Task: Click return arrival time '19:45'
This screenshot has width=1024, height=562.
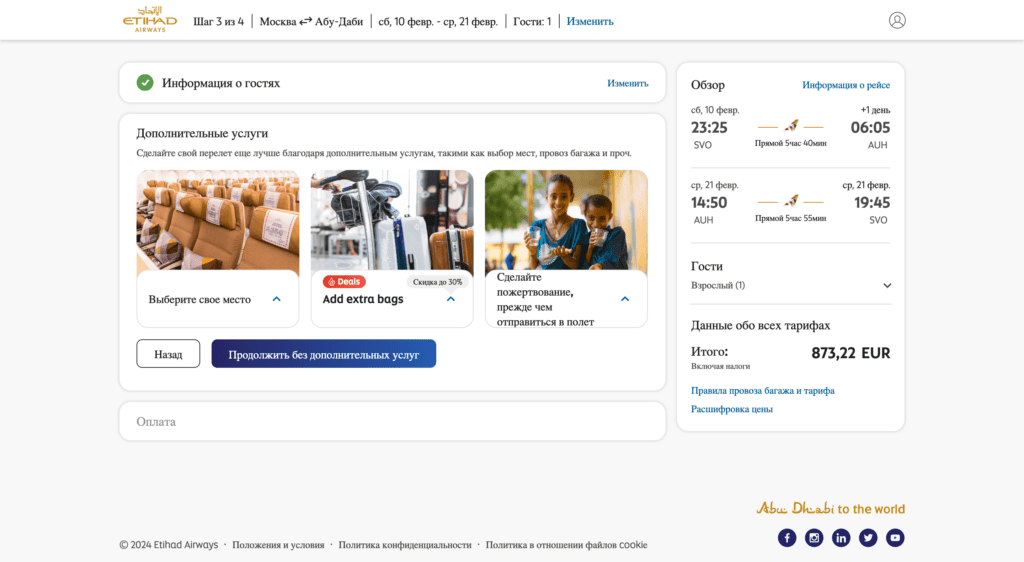Action: point(872,202)
